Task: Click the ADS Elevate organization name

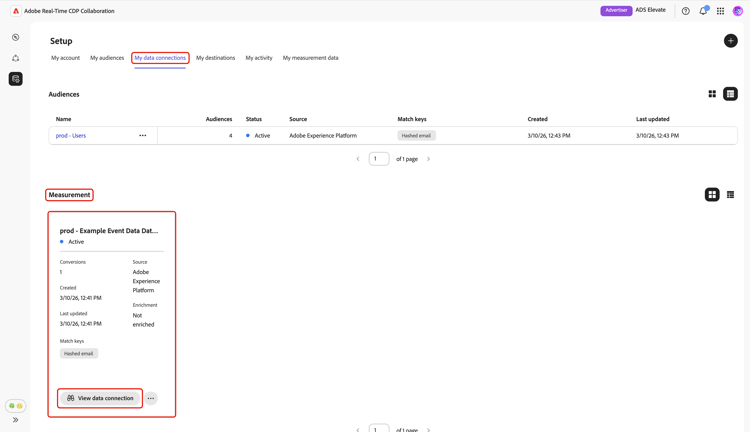Action: 651,10
